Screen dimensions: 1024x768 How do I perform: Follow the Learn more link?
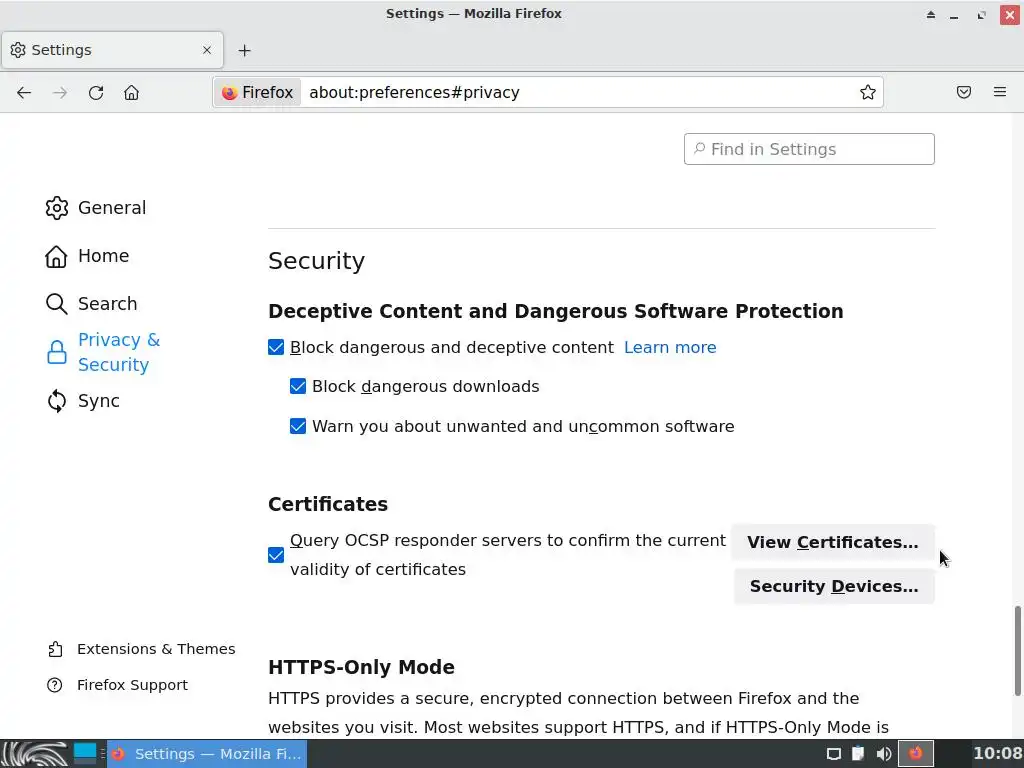670,347
